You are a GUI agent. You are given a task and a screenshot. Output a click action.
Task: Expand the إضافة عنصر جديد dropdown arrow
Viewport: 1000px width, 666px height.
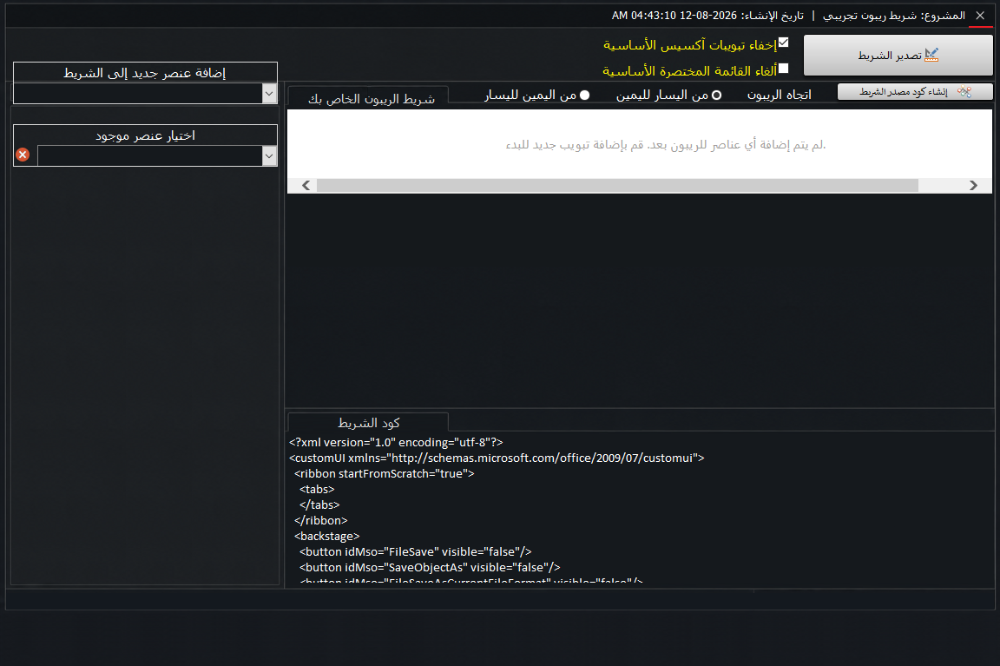(269, 94)
